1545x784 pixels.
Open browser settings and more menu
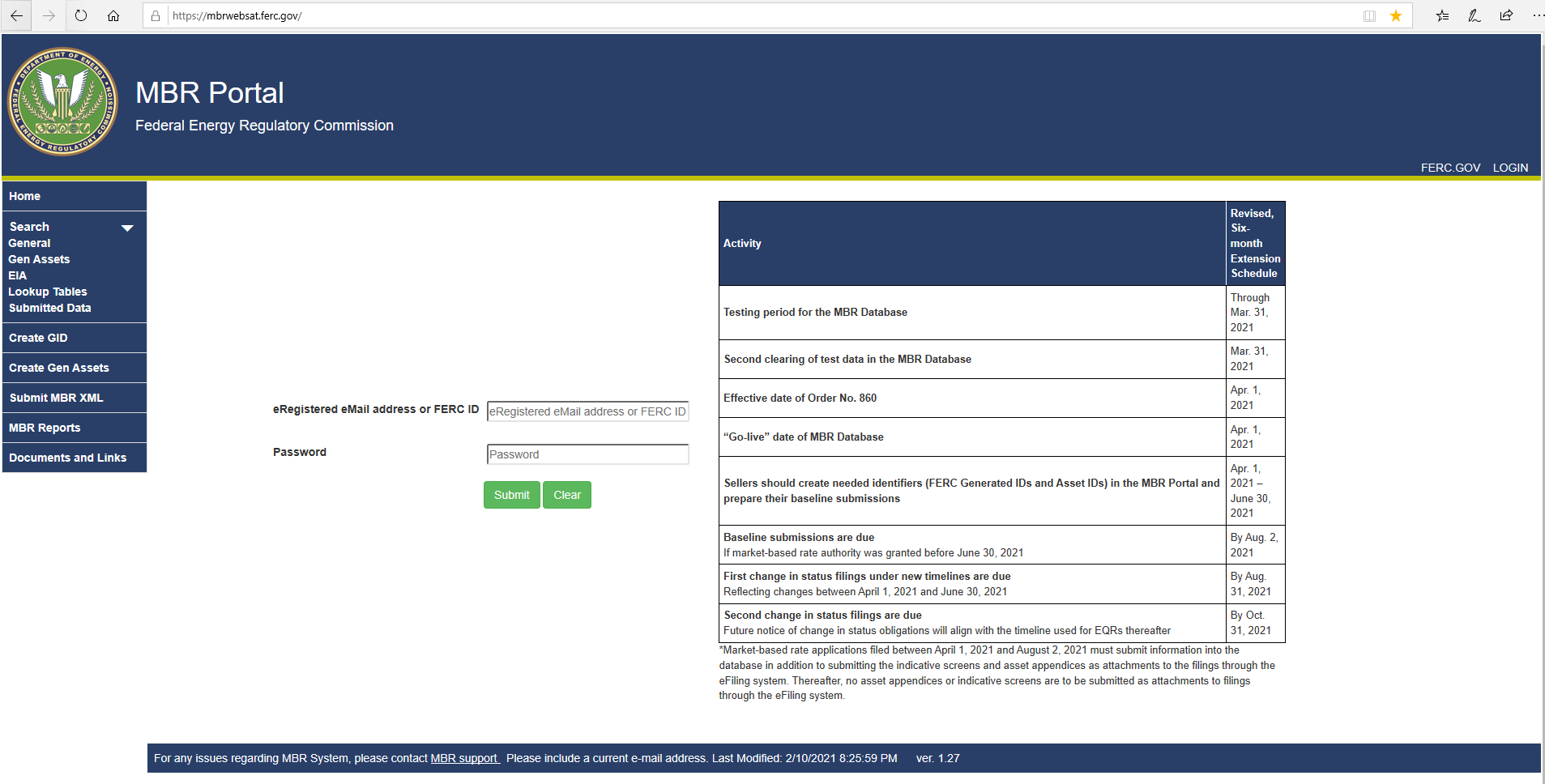pos(1538,15)
